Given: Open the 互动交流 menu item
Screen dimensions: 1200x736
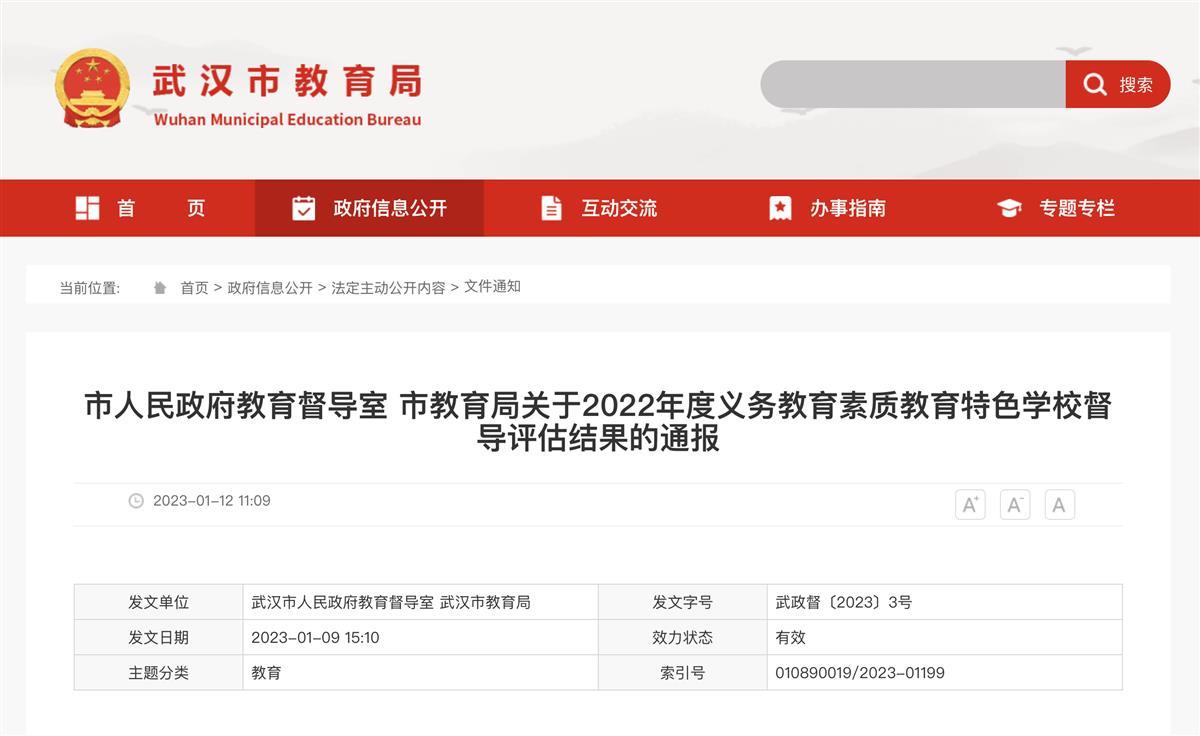Looking at the screenshot, I should tap(619, 208).
